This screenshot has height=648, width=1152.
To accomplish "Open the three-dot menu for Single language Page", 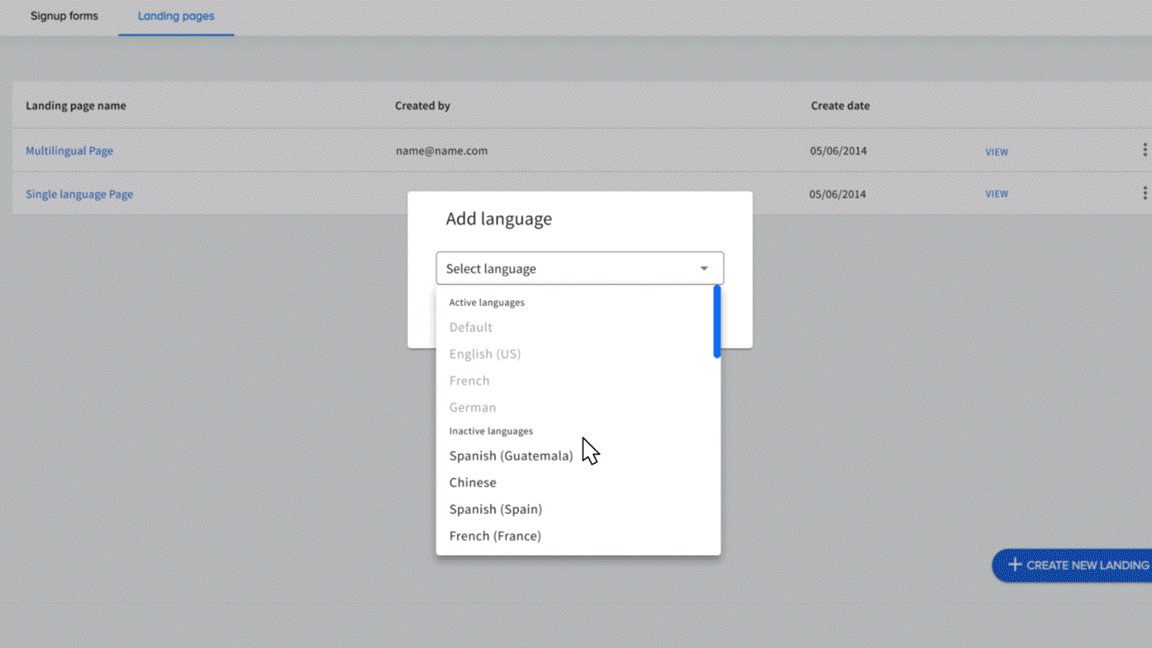I will click(1144, 193).
